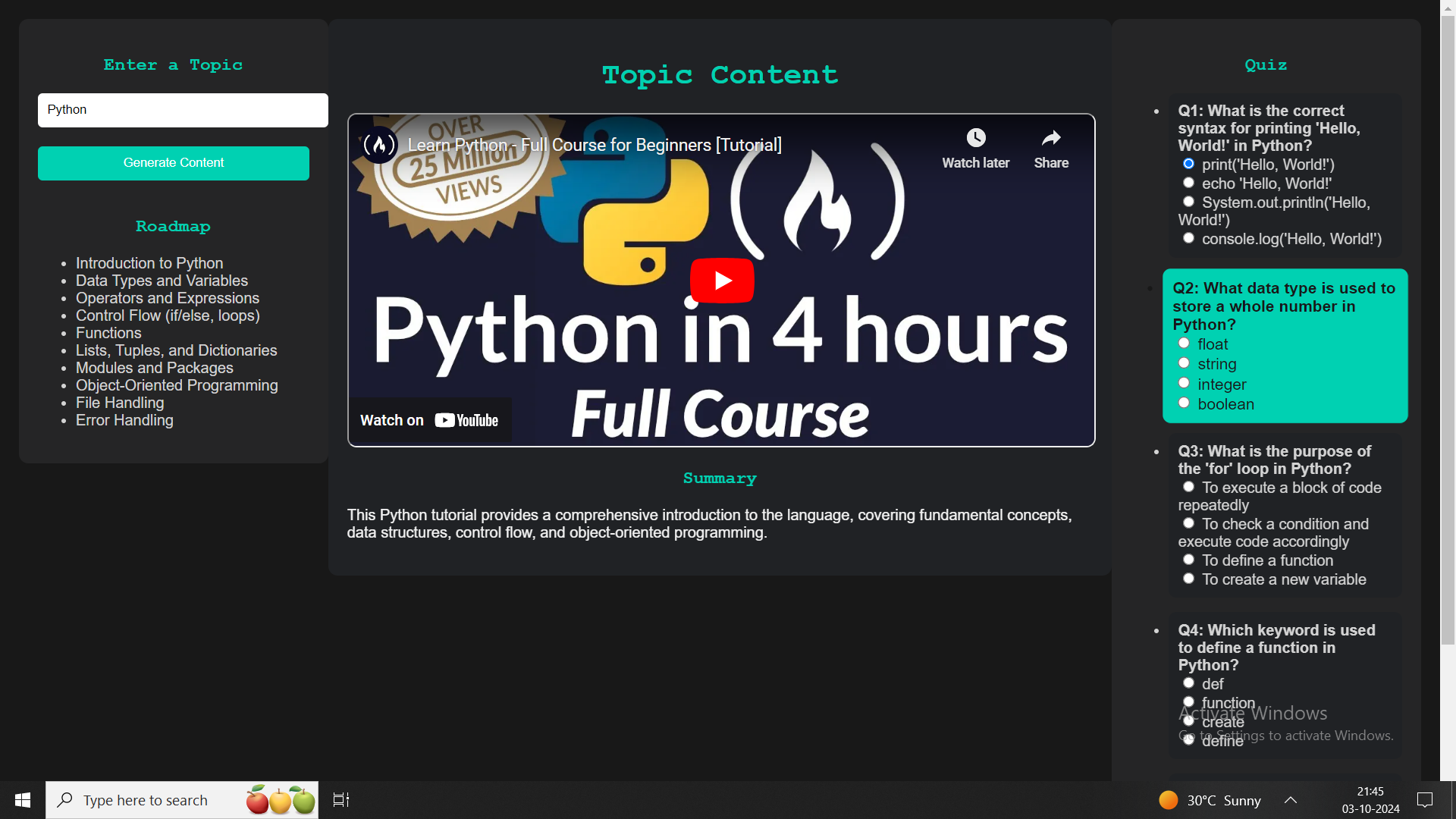Click the Share arrow icon

pos(1050,138)
